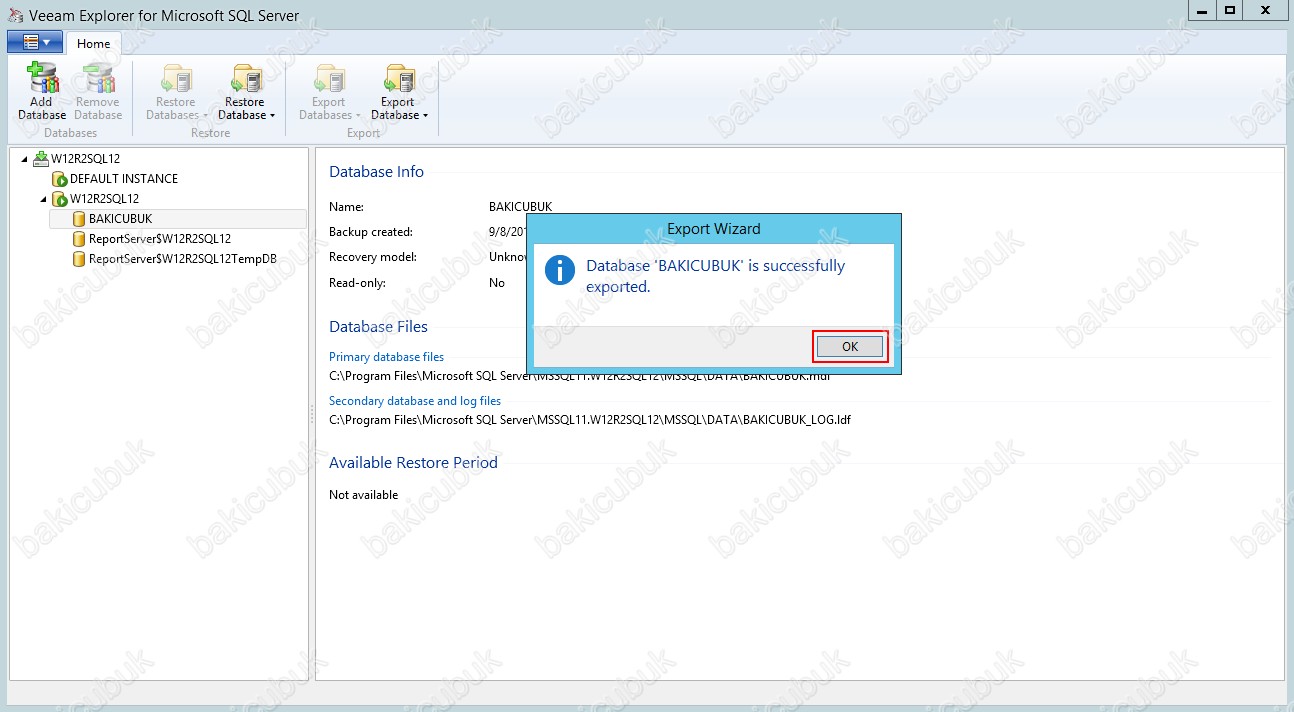
Task: Click the BAKICUBUK database cylinder icon
Action: point(79,218)
